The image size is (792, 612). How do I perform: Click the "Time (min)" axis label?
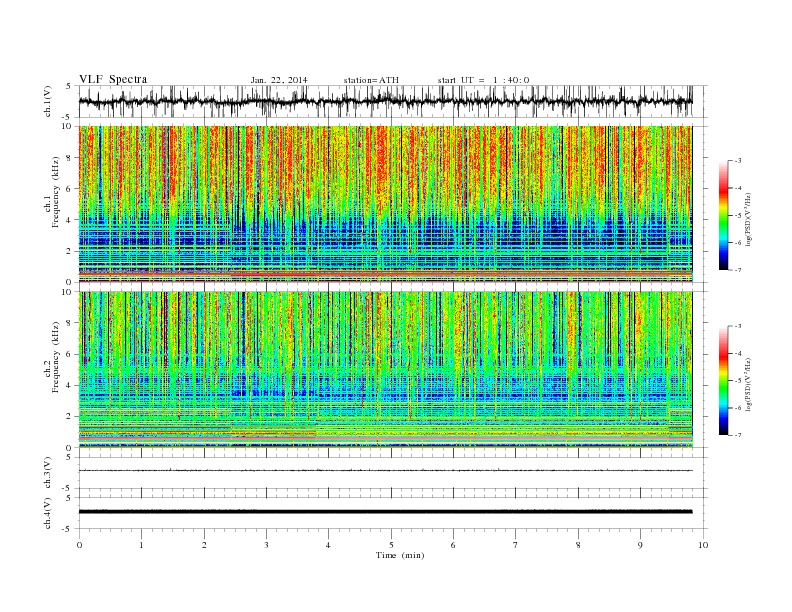[400, 555]
